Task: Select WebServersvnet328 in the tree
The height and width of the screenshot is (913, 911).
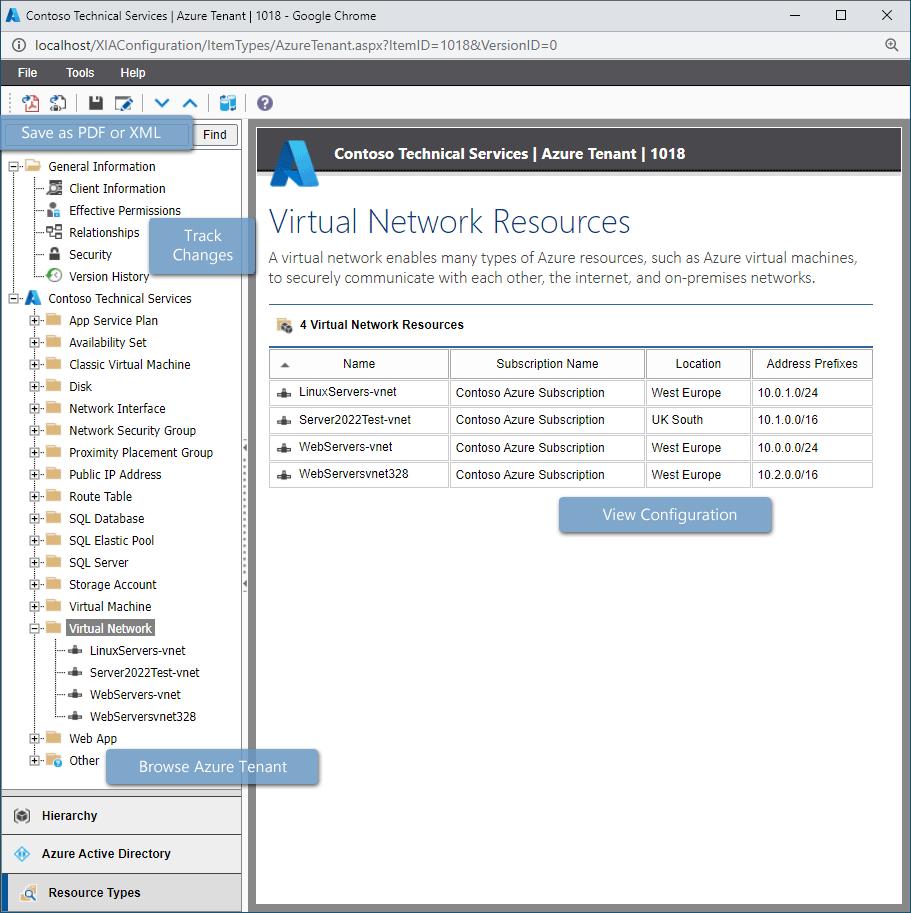Action: (x=143, y=717)
